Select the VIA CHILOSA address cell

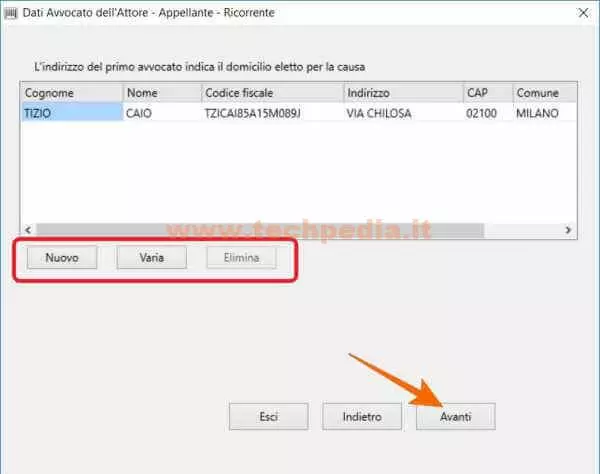400,113
